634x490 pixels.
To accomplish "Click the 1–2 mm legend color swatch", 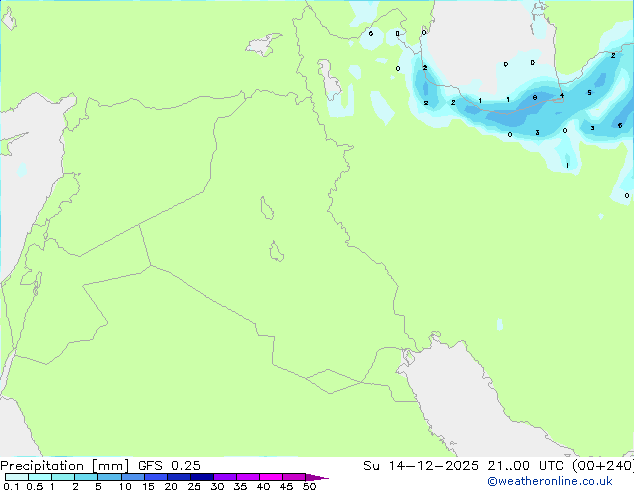I will [63, 477].
